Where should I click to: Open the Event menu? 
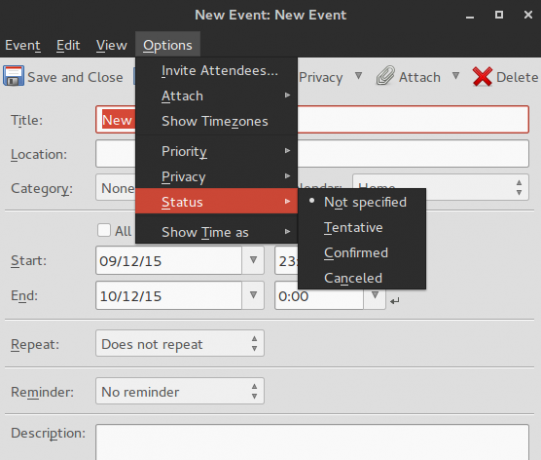[23, 45]
